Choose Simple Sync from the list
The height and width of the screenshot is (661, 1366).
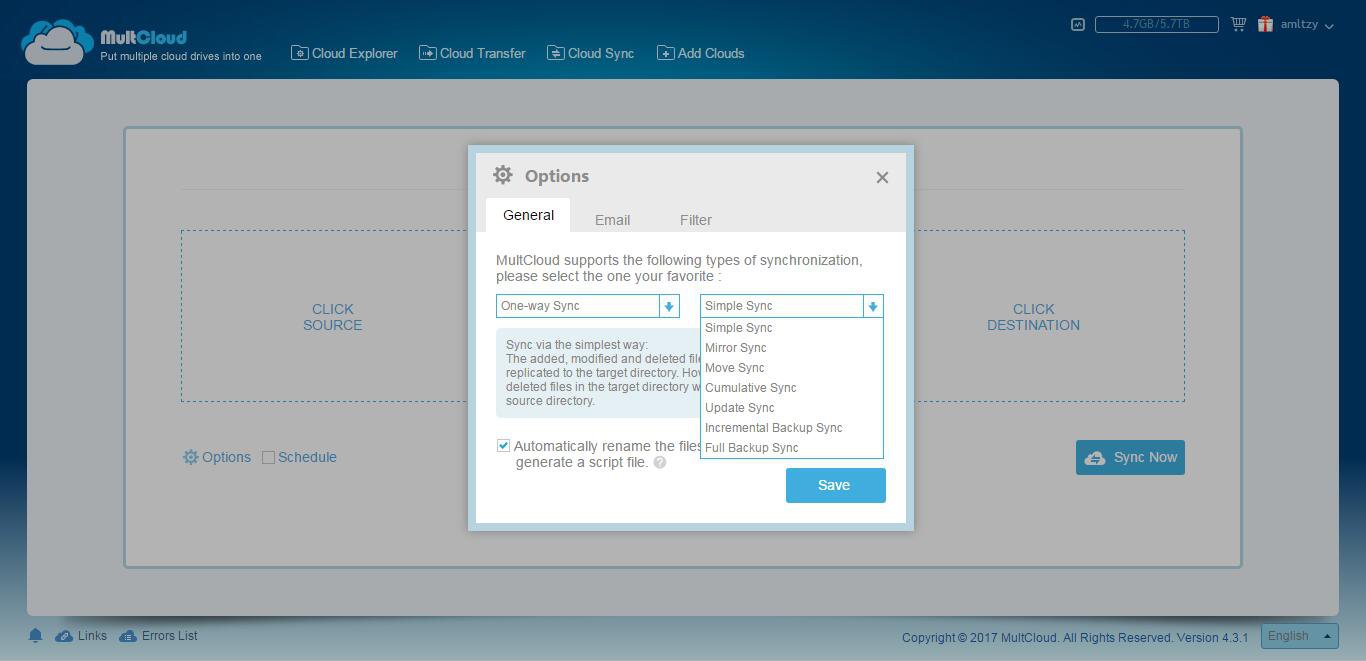coord(792,328)
